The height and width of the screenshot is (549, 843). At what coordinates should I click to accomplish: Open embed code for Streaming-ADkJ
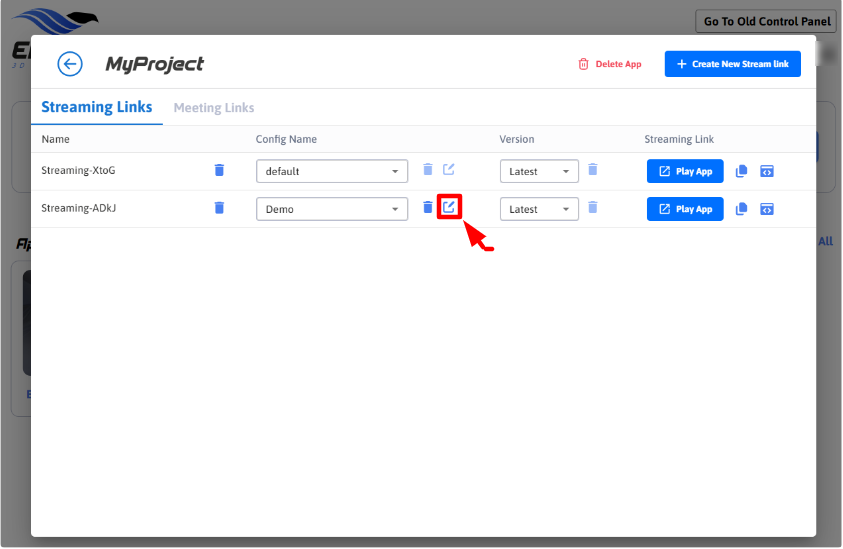tap(767, 209)
